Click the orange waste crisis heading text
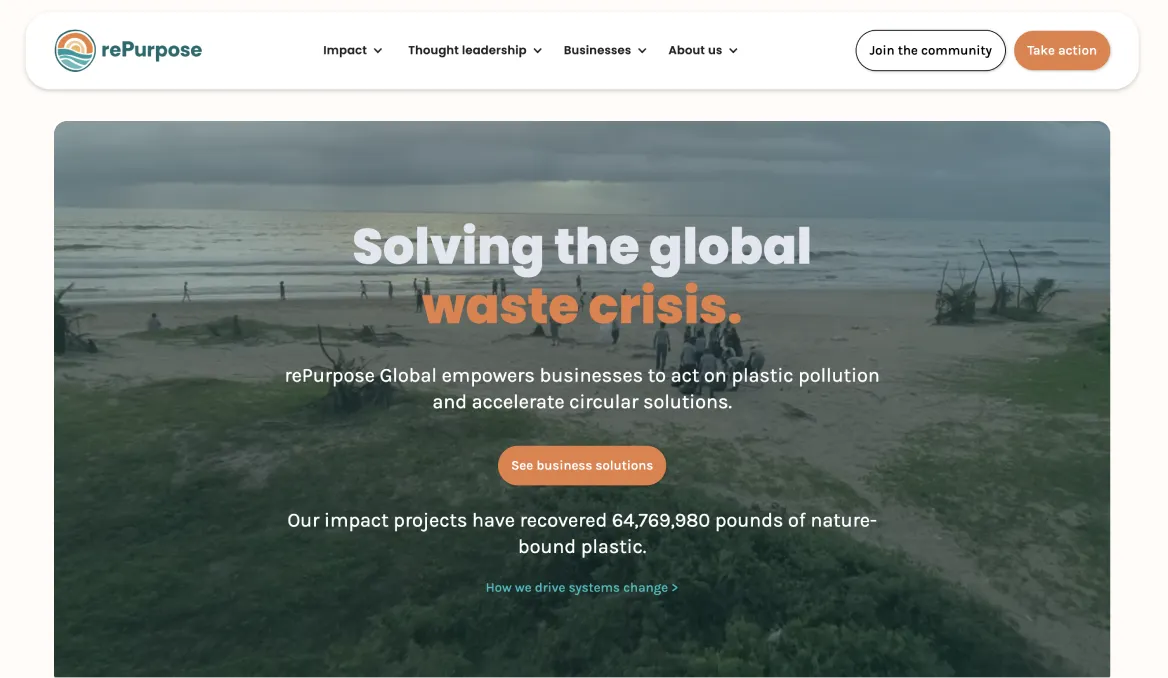The image size is (1168, 678). tap(582, 306)
